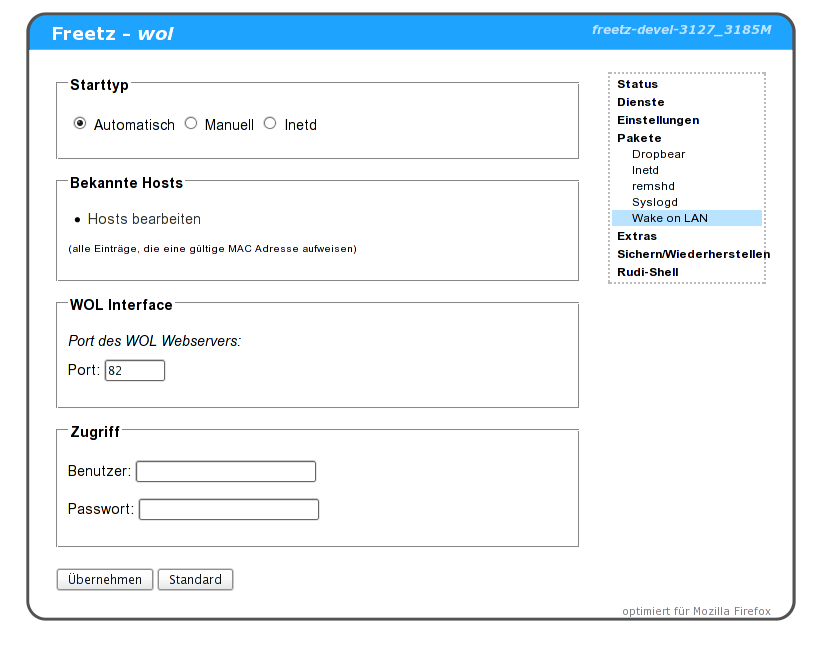Select the Manuell start type option

[191, 124]
